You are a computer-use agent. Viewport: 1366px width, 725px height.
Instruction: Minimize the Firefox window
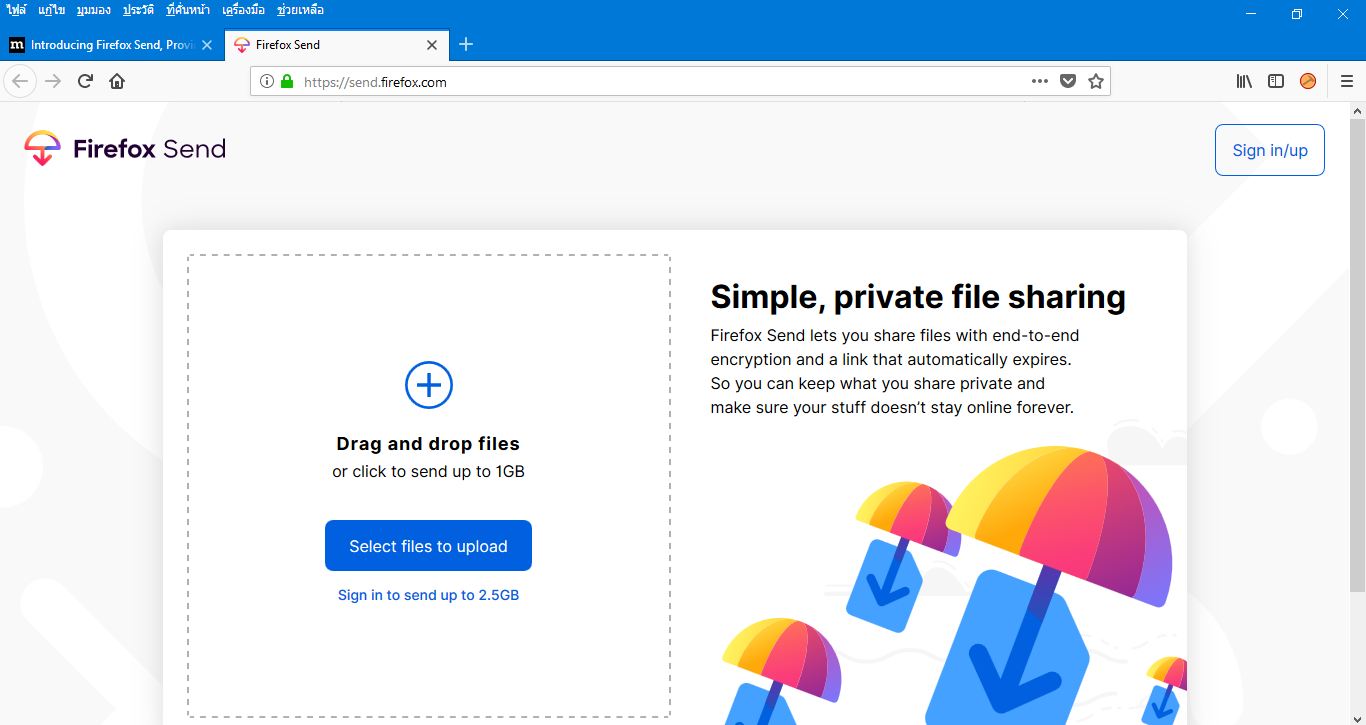(1251, 14)
